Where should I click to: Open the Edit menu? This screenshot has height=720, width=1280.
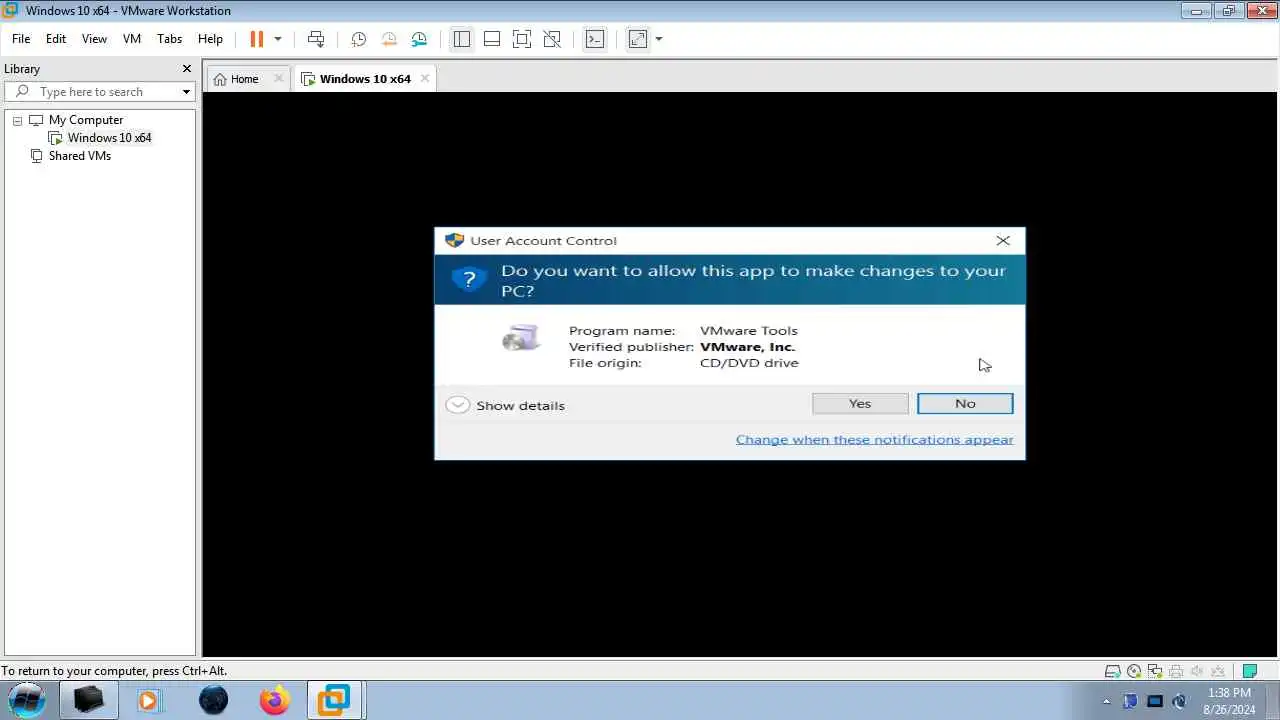coord(56,39)
